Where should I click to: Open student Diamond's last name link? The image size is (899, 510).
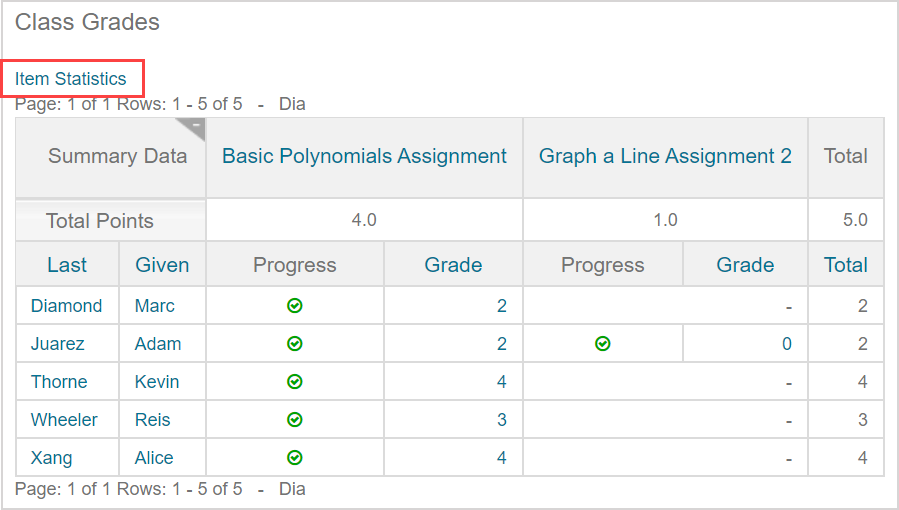(66, 306)
